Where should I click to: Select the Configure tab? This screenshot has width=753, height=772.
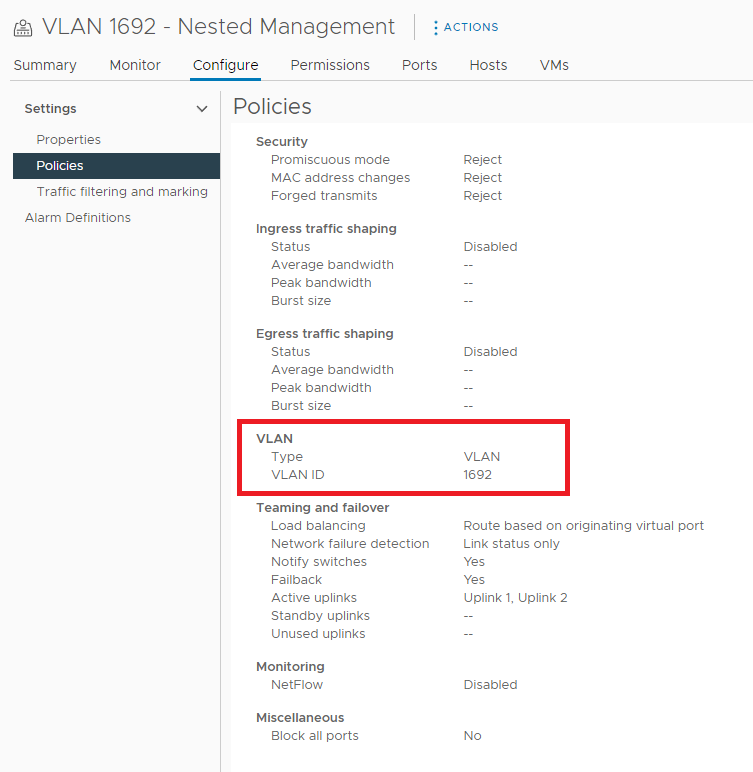click(x=226, y=65)
